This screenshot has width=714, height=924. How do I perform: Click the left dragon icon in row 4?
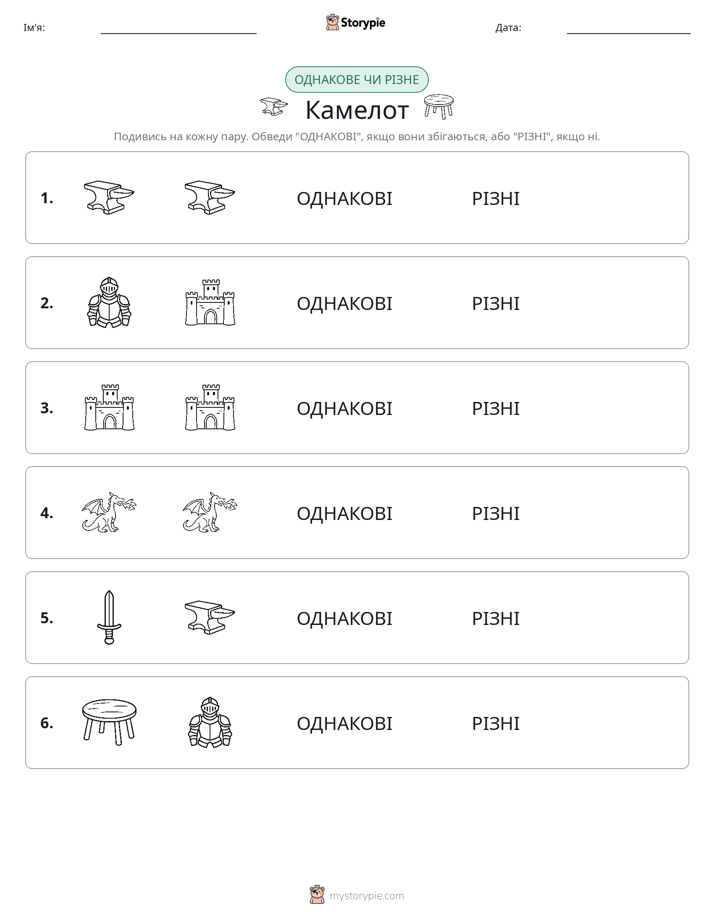(109, 513)
